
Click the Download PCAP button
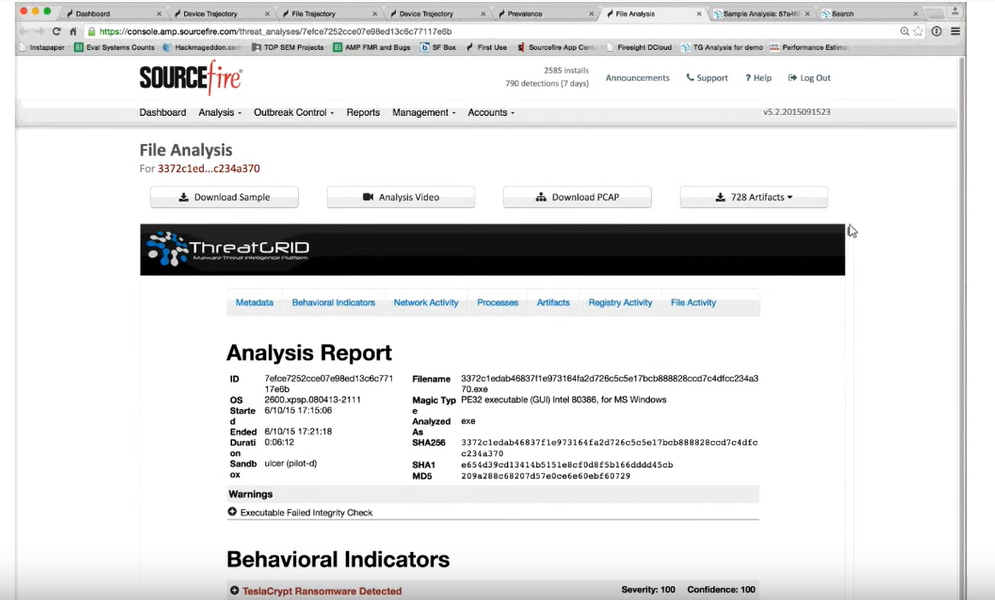pos(577,197)
